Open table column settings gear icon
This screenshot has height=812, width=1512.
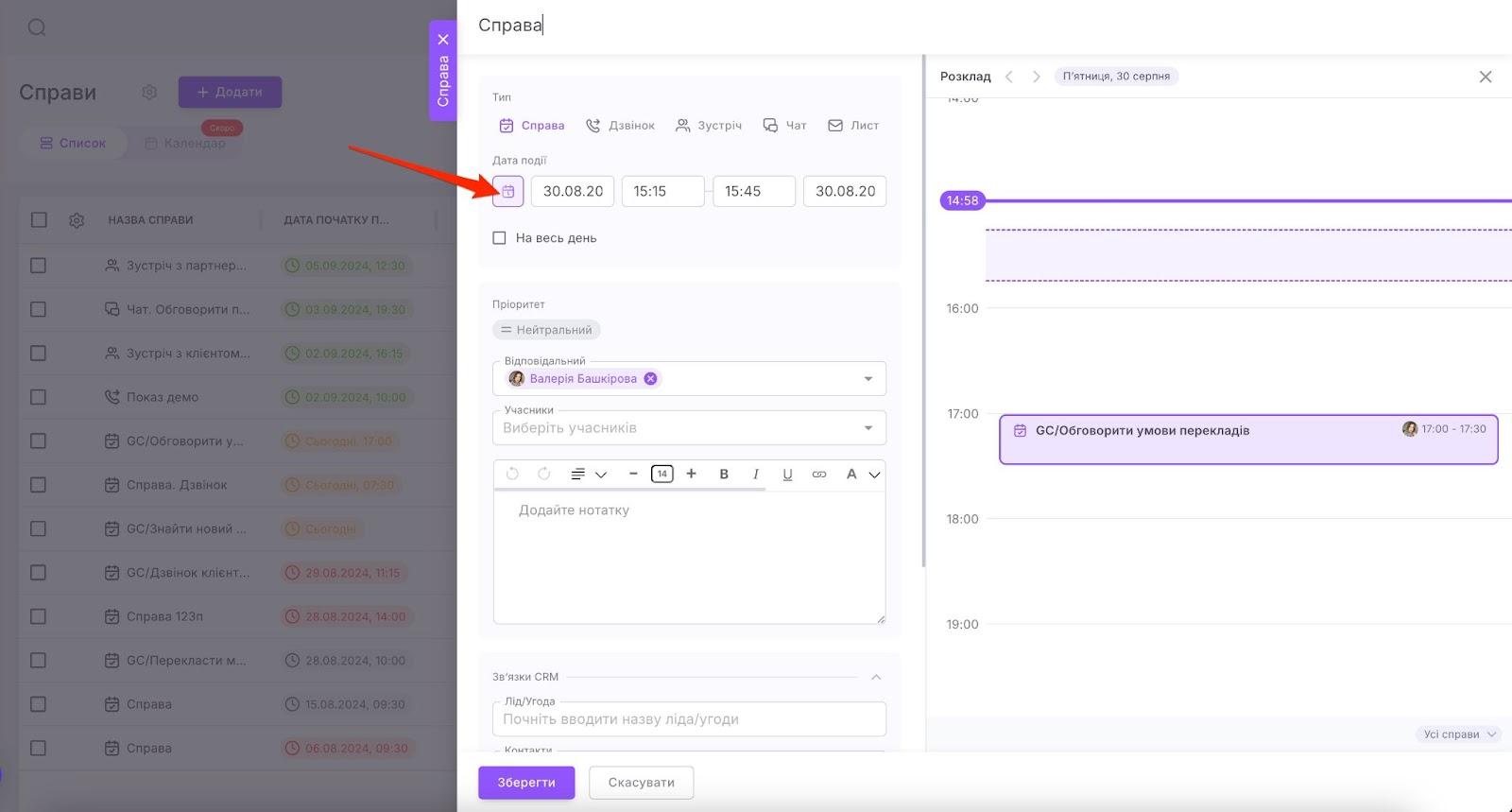pos(77,220)
